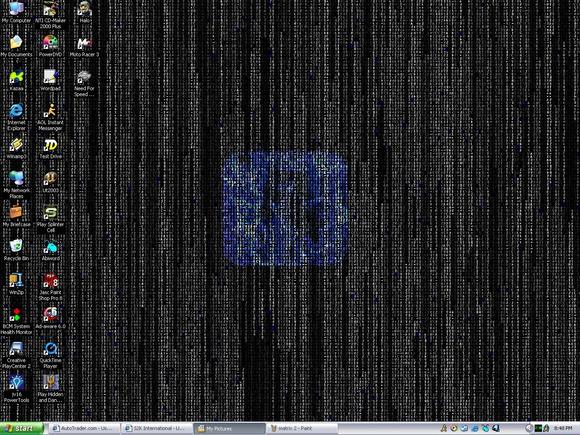Launch the Winamp3 shortcut
This screenshot has height=435, width=580.
tap(16, 148)
